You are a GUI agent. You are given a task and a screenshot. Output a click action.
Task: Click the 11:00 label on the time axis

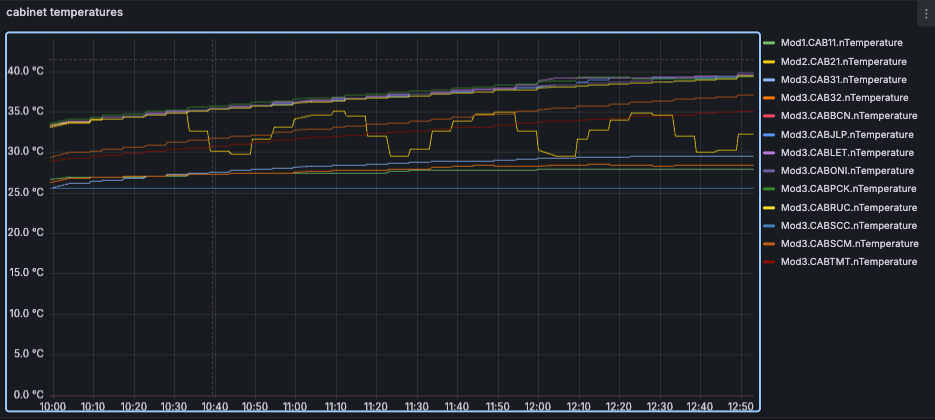click(295, 407)
